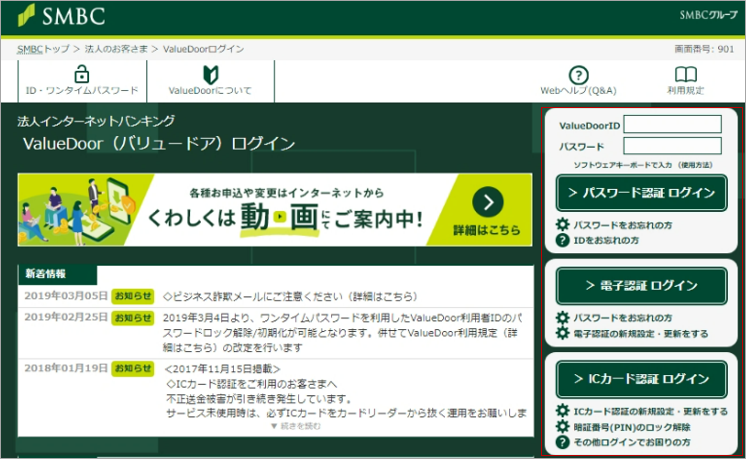This screenshot has width=748, height=459.
Task: Click the play icon in 動画 banner text
Action: pos(280,217)
